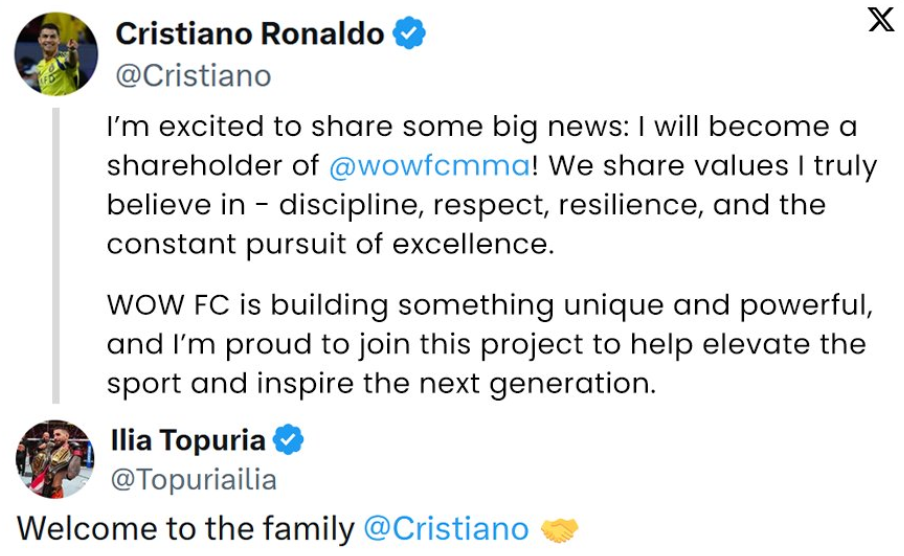Open the @wowfcmma mention link
Screen dimensions: 904x556
(x=430, y=166)
